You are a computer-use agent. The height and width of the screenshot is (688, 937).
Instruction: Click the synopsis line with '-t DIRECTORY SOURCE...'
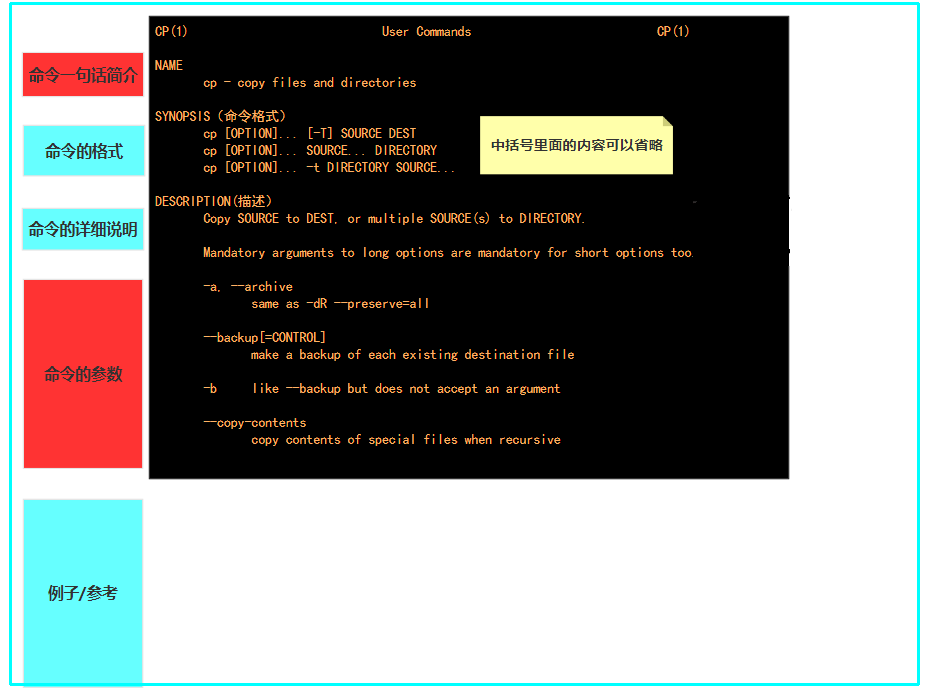click(329, 167)
